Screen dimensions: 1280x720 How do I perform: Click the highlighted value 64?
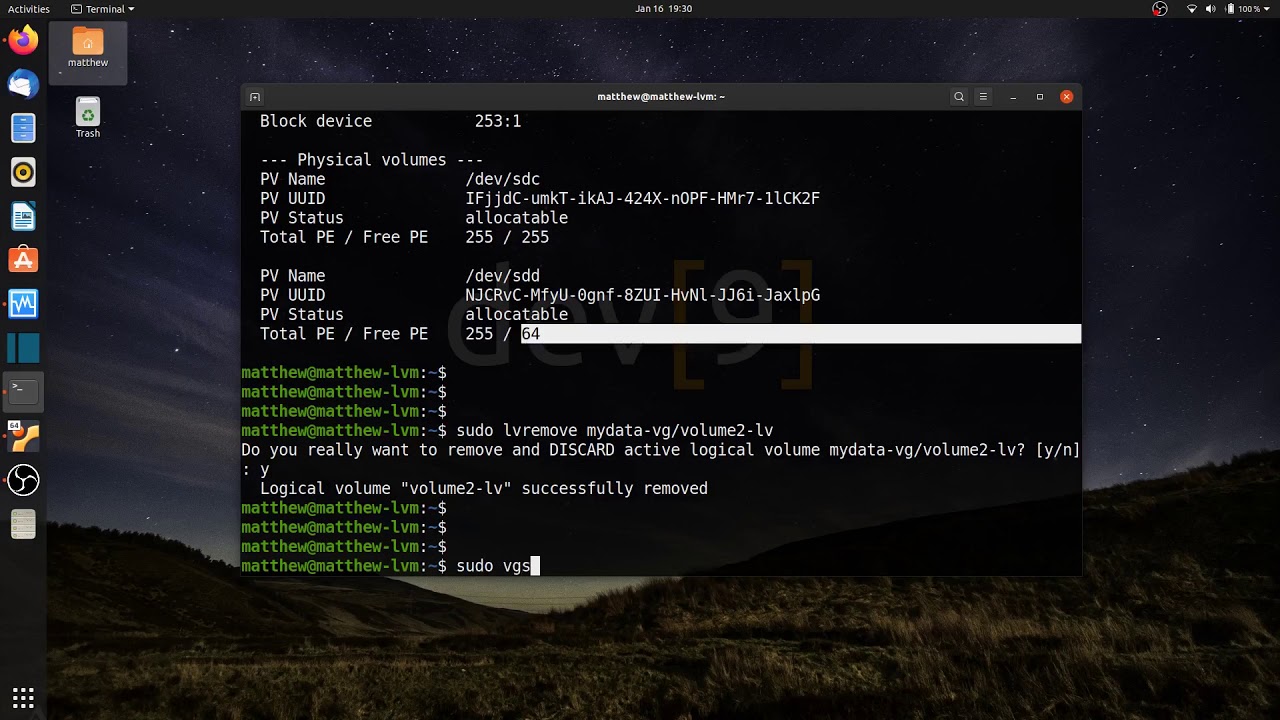click(x=530, y=334)
